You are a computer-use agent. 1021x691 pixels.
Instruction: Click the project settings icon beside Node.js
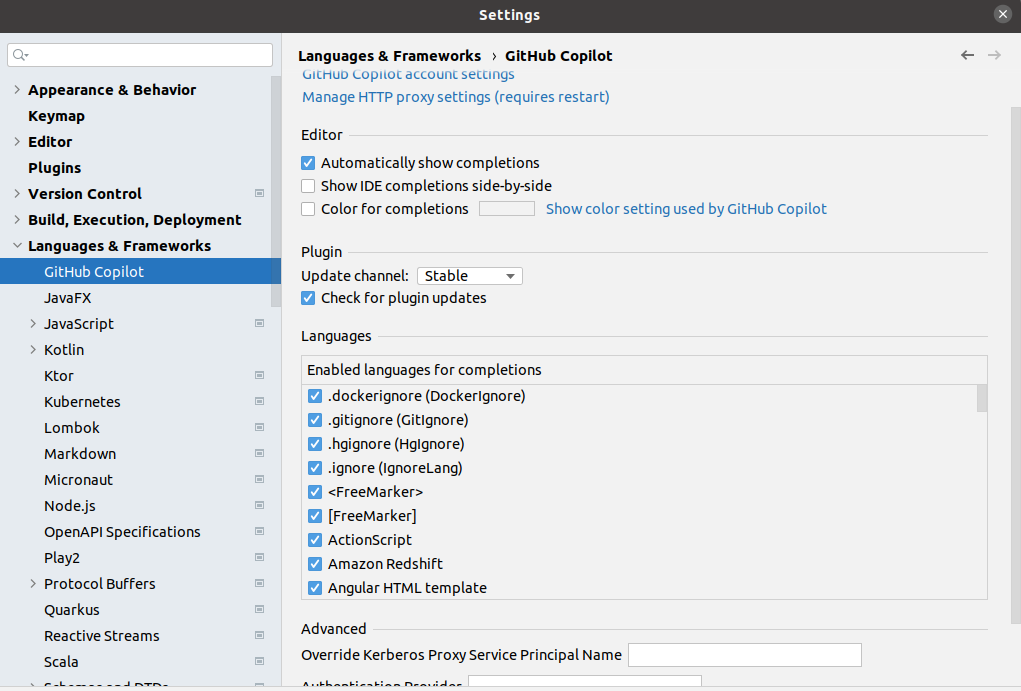pos(259,505)
